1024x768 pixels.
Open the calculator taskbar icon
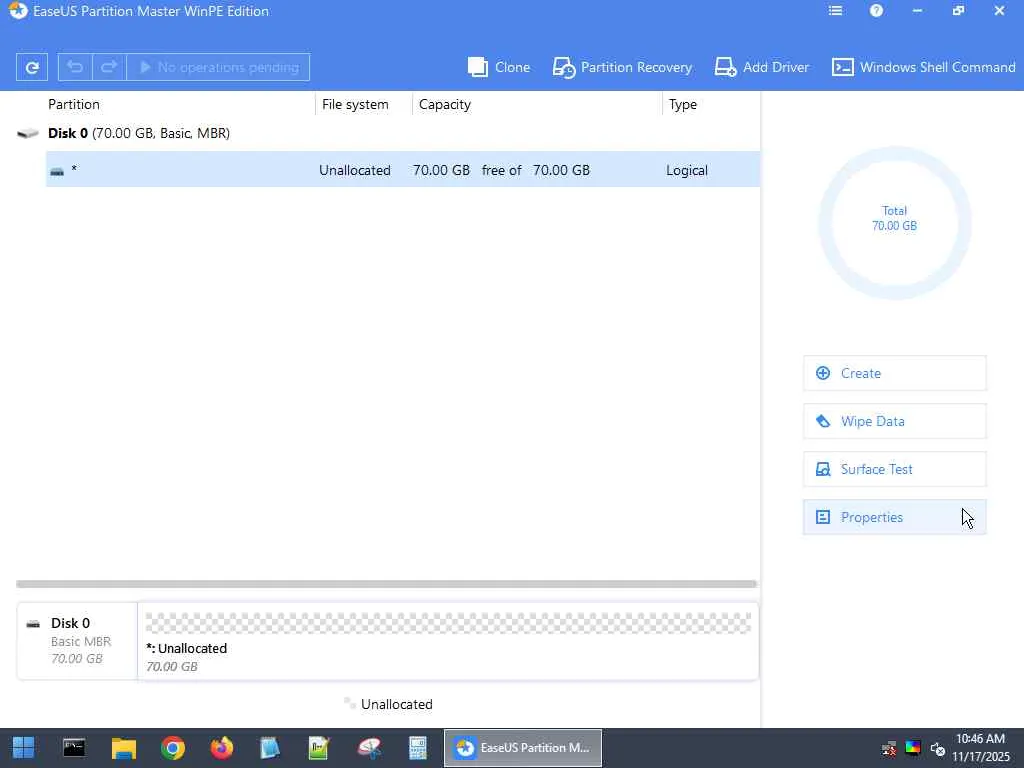pos(418,748)
